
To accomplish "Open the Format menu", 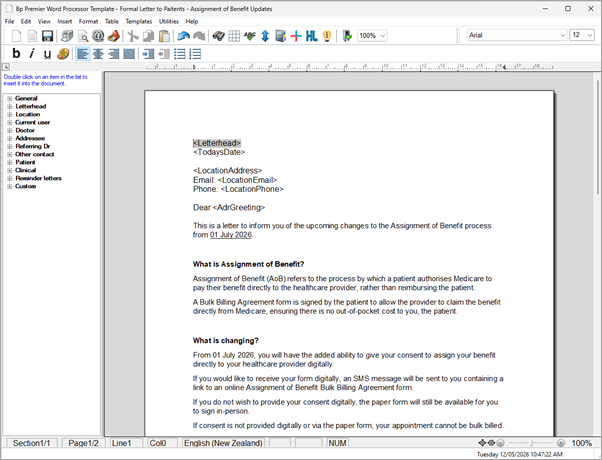I will pyautogui.click(x=88, y=22).
